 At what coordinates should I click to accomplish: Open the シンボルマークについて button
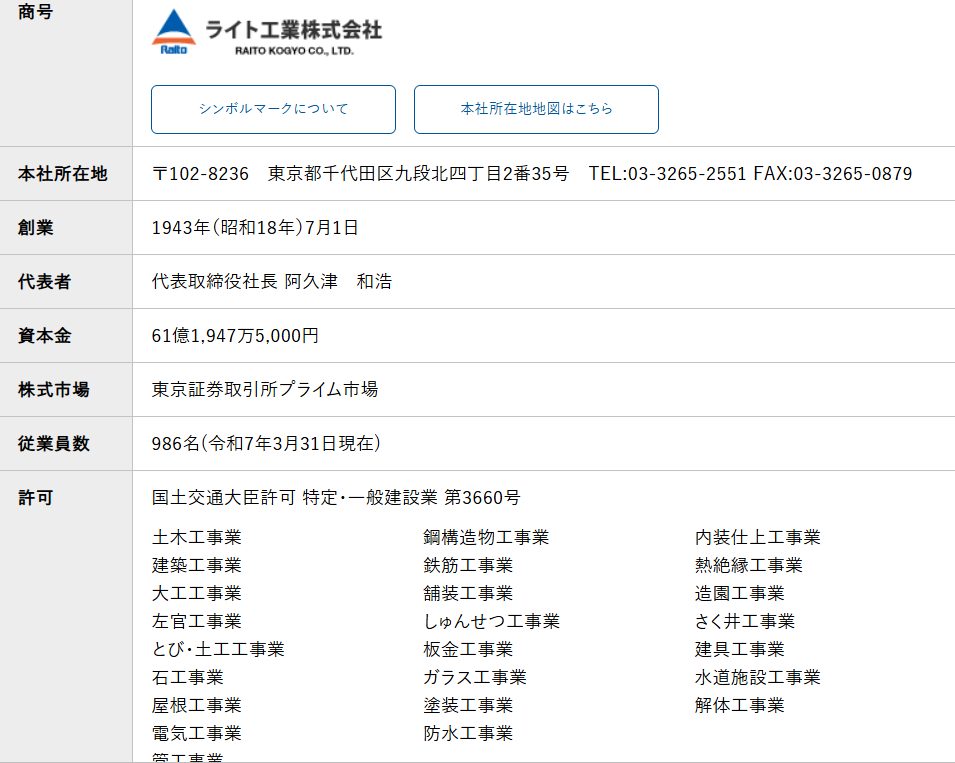(273, 109)
